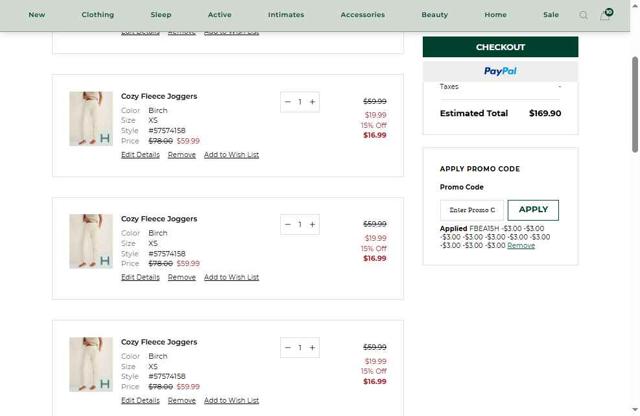Open middle card Cozy Fleece Joggers title
Viewport: 640px width, 416px height.
click(x=159, y=219)
